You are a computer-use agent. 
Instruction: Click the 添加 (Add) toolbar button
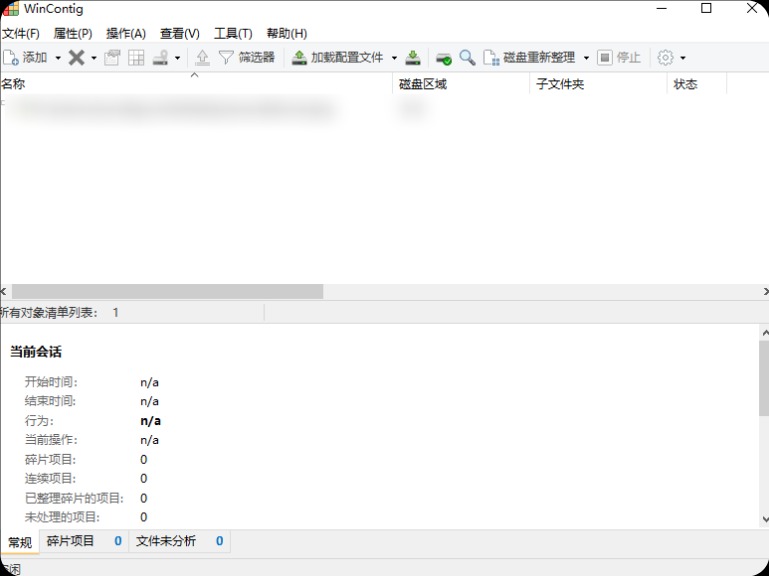click(x=26, y=58)
